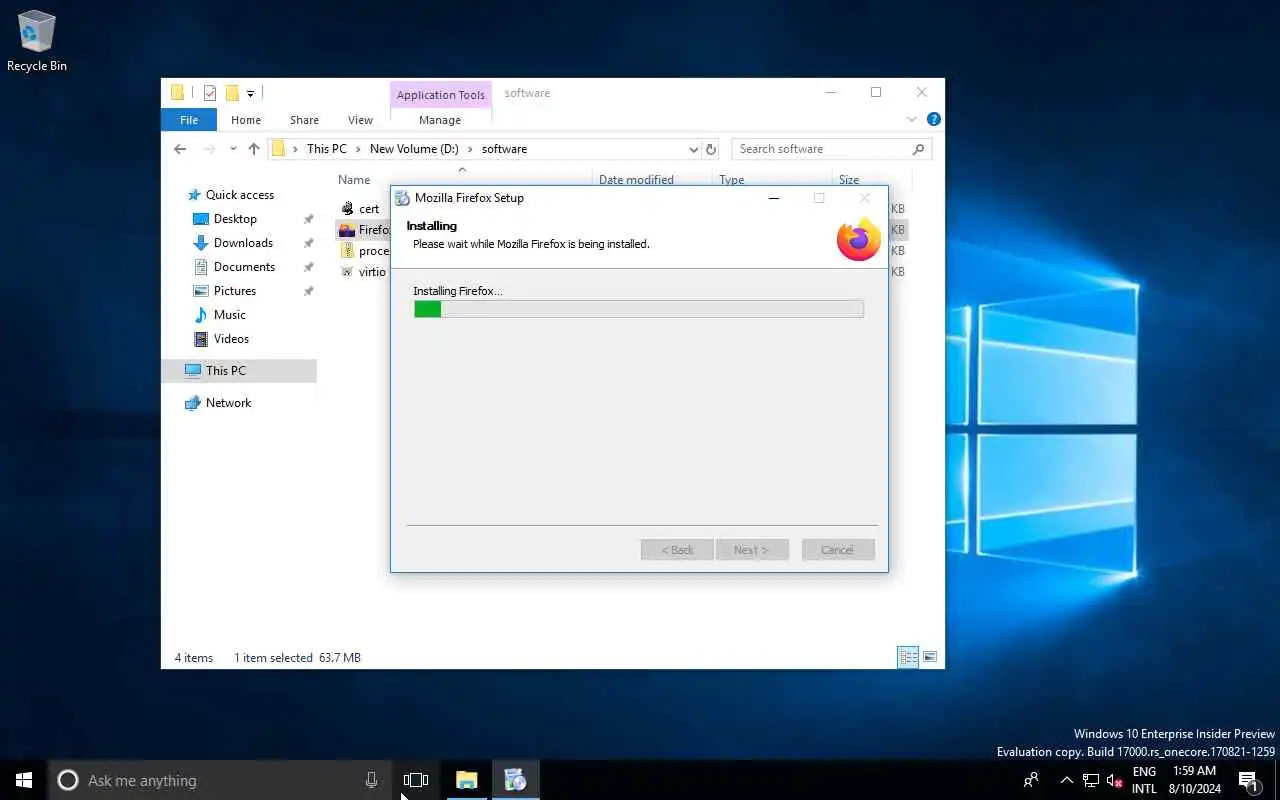The image size is (1280, 800).
Task: Click This PC in the address bar
Action: pos(327,149)
